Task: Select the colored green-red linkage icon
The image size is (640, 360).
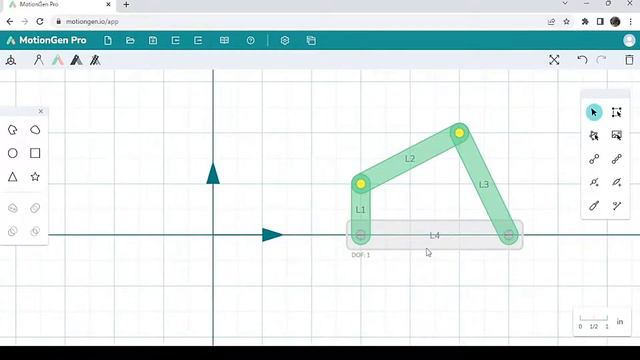Action: pos(58,60)
